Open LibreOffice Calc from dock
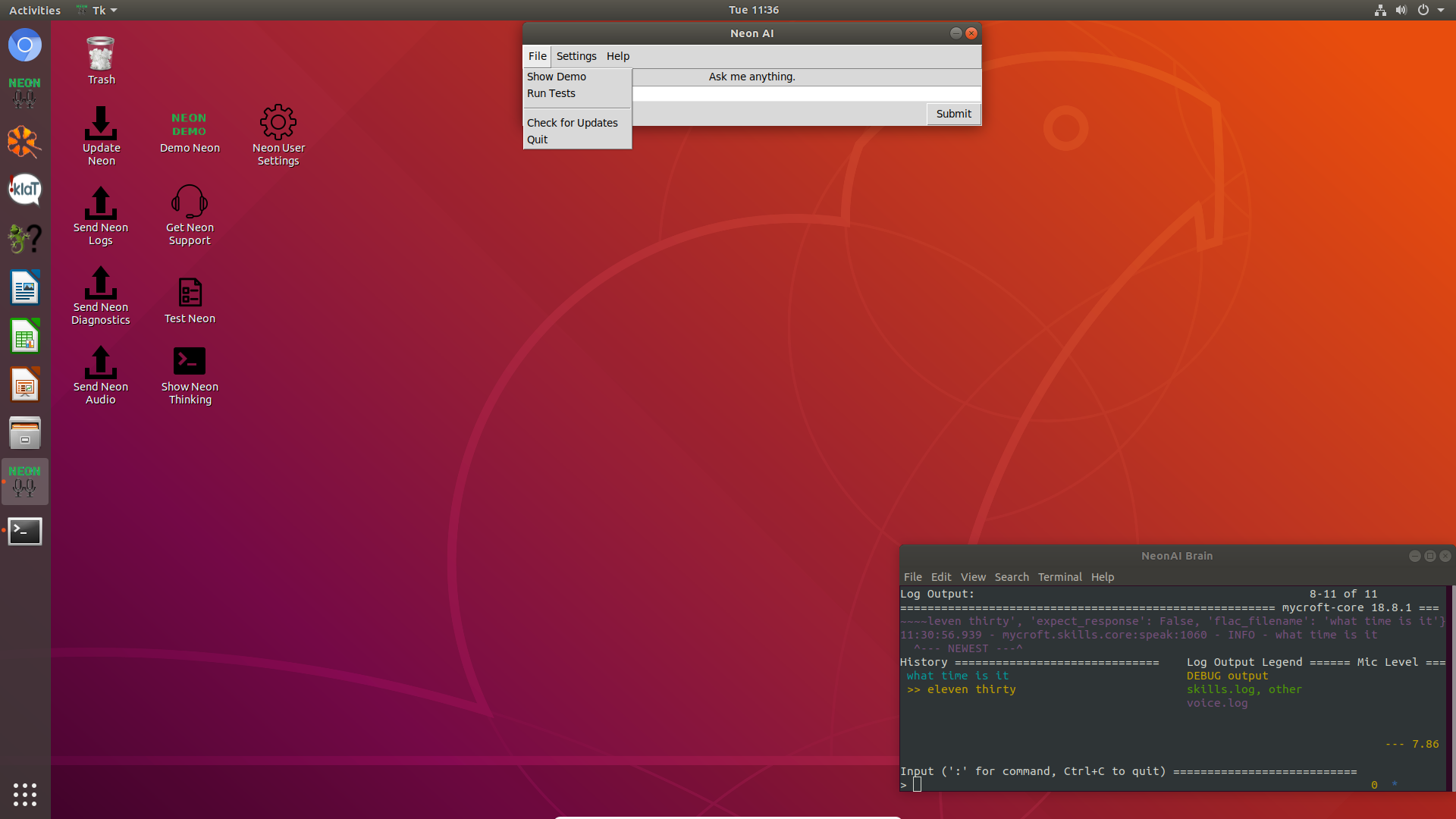The width and height of the screenshot is (1456, 819). point(25,336)
